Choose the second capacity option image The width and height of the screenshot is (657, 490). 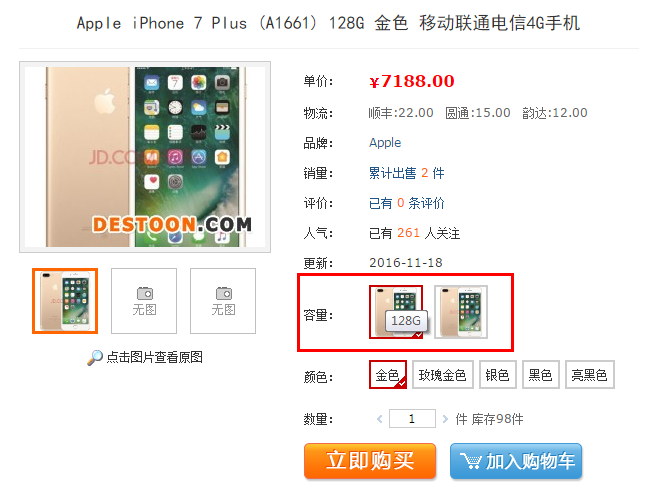tap(461, 312)
